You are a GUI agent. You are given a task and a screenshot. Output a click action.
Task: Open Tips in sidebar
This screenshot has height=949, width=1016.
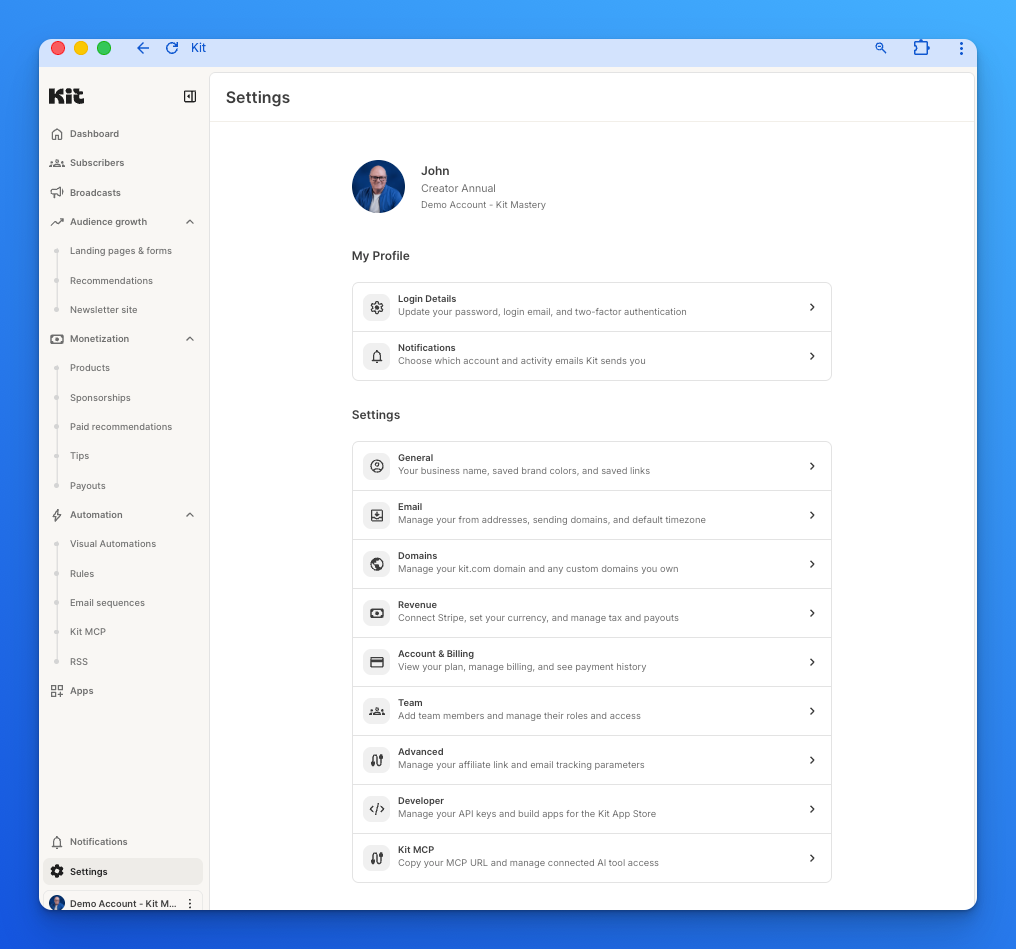(x=80, y=456)
